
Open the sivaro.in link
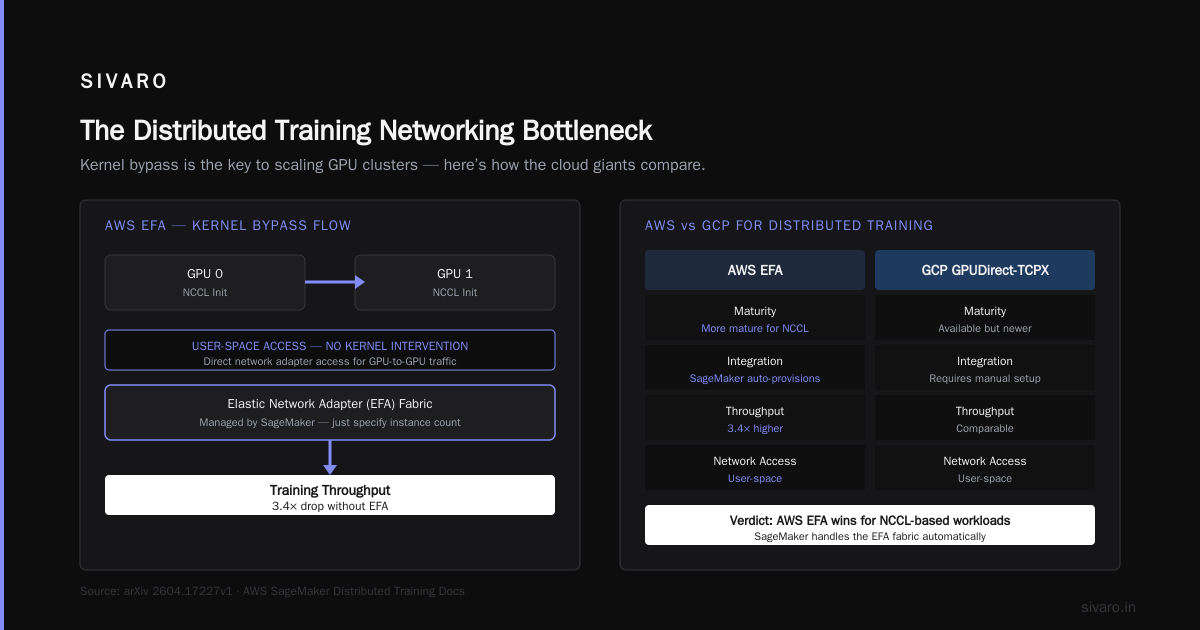[x=1108, y=607]
